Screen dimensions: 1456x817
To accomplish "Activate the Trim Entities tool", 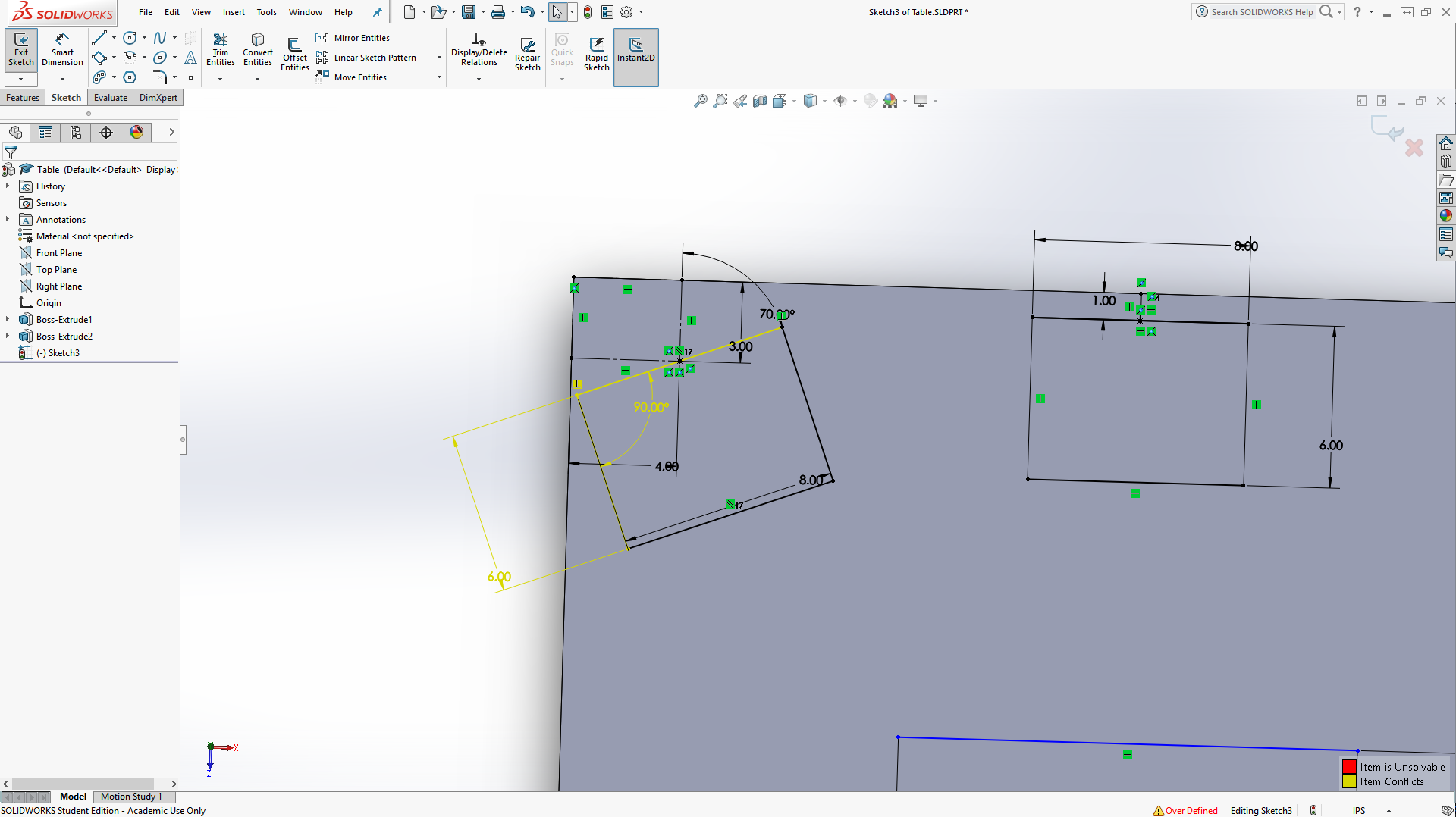I will tap(221, 50).
